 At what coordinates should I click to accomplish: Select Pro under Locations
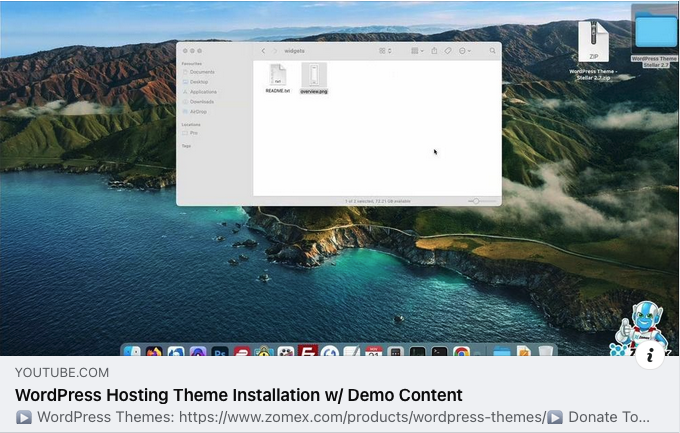point(190,133)
